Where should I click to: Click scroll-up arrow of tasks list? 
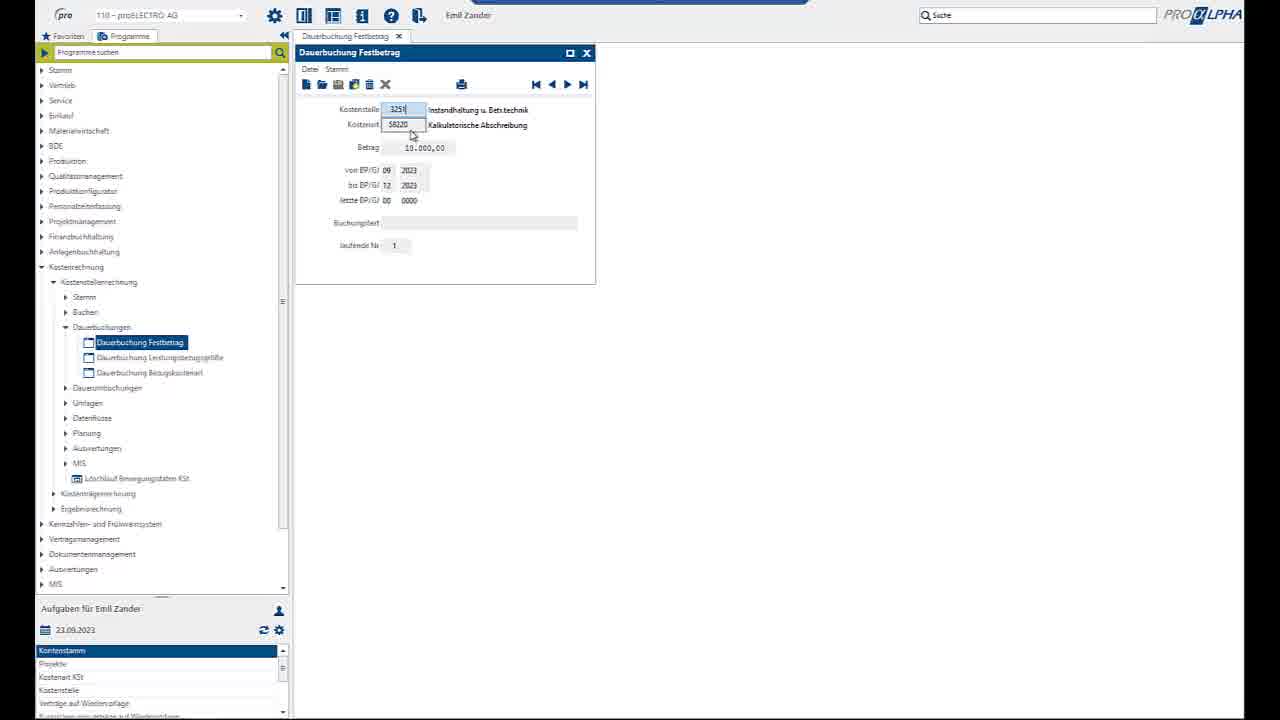[x=283, y=651]
